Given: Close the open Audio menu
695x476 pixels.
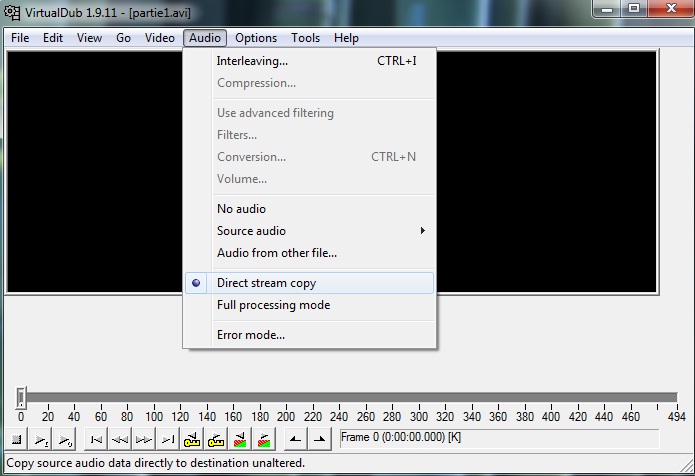Looking at the screenshot, I should tap(205, 38).
